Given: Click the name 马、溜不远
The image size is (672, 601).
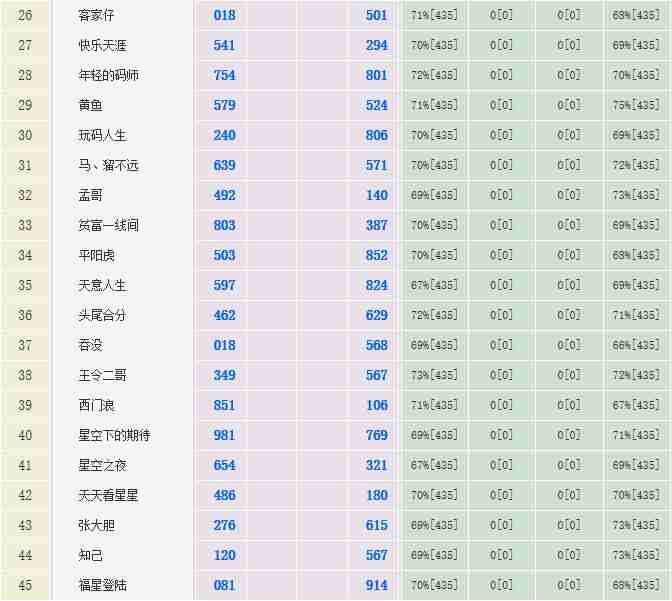Looking at the screenshot, I should [x=108, y=166].
